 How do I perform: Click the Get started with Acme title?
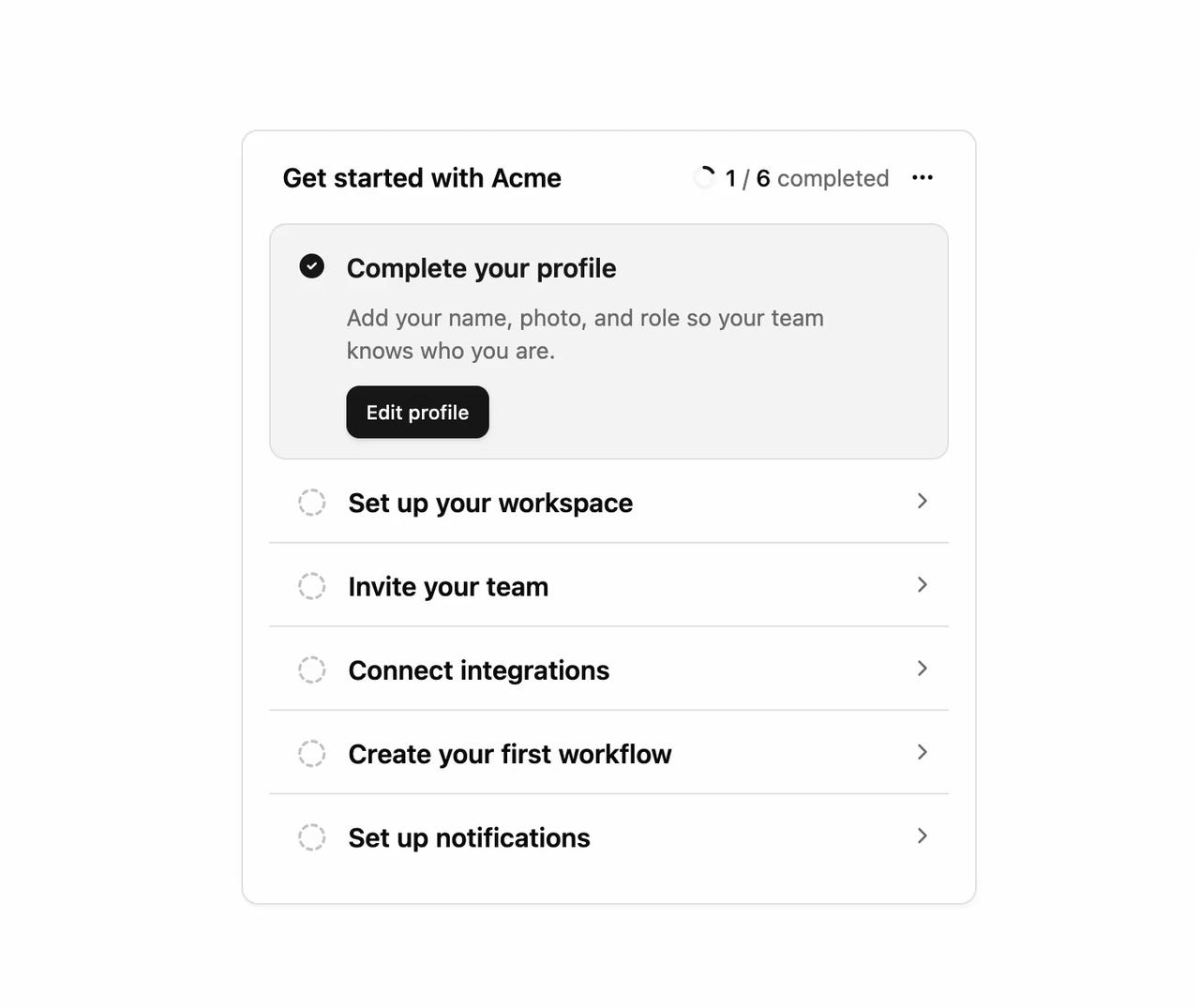[422, 178]
